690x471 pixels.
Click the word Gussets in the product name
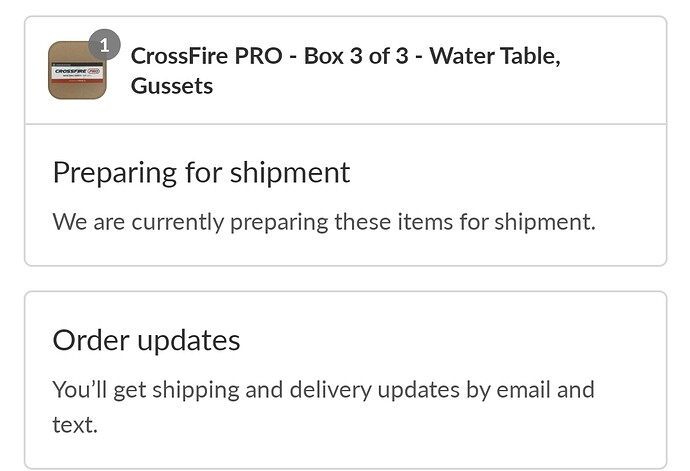pyautogui.click(x=172, y=86)
